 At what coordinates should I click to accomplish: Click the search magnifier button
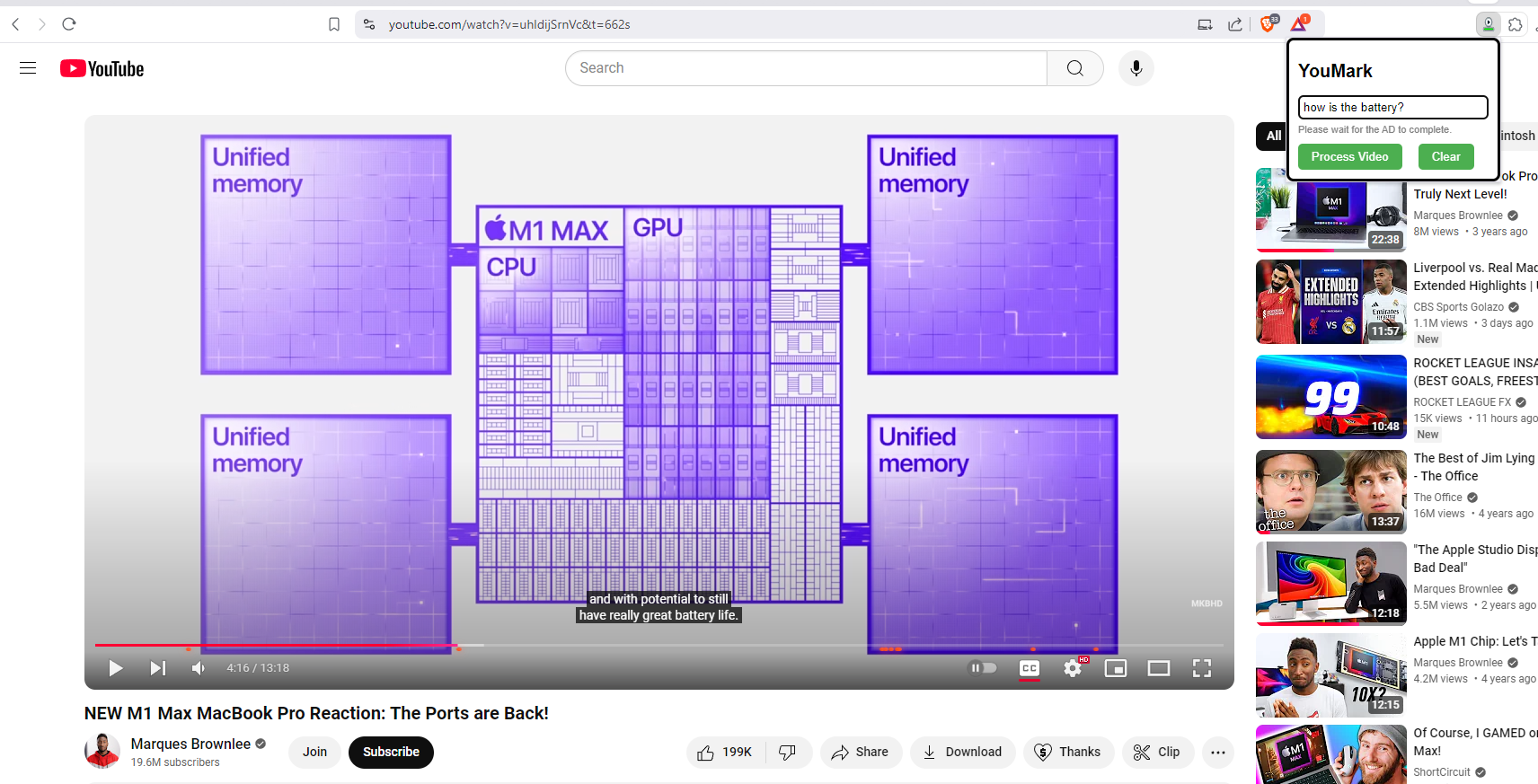pyautogui.click(x=1074, y=68)
